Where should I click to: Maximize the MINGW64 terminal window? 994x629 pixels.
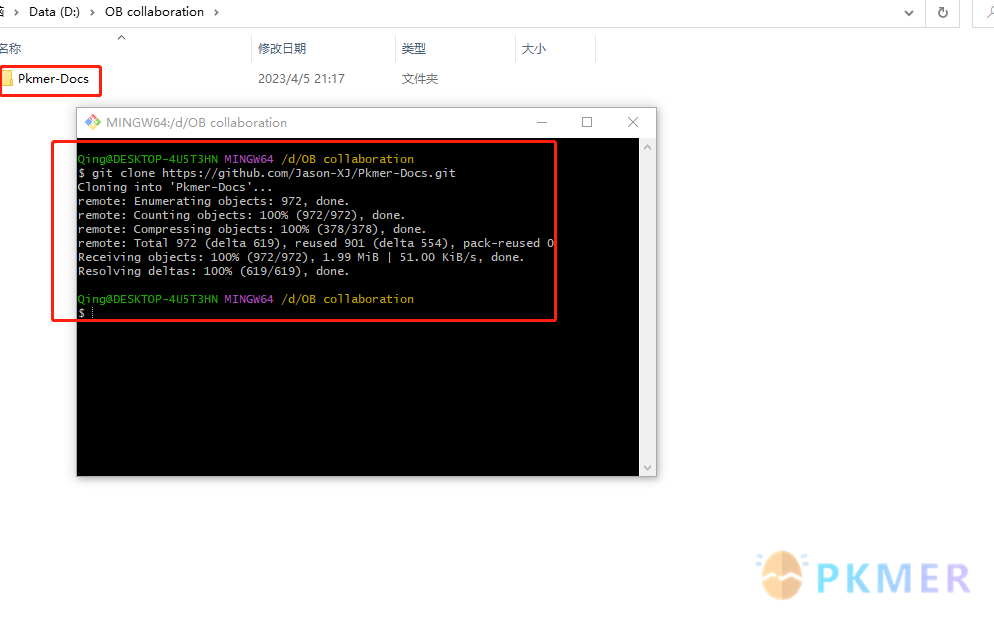point(587,122)
